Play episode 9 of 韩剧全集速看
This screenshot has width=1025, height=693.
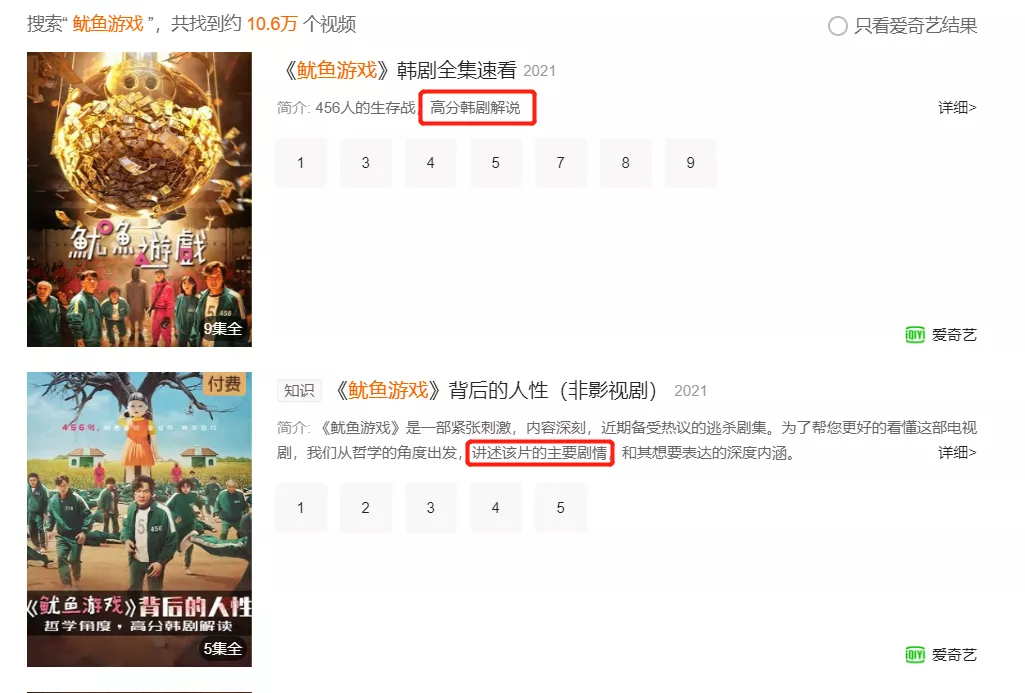pyautogui.click(x=690, y=163)
